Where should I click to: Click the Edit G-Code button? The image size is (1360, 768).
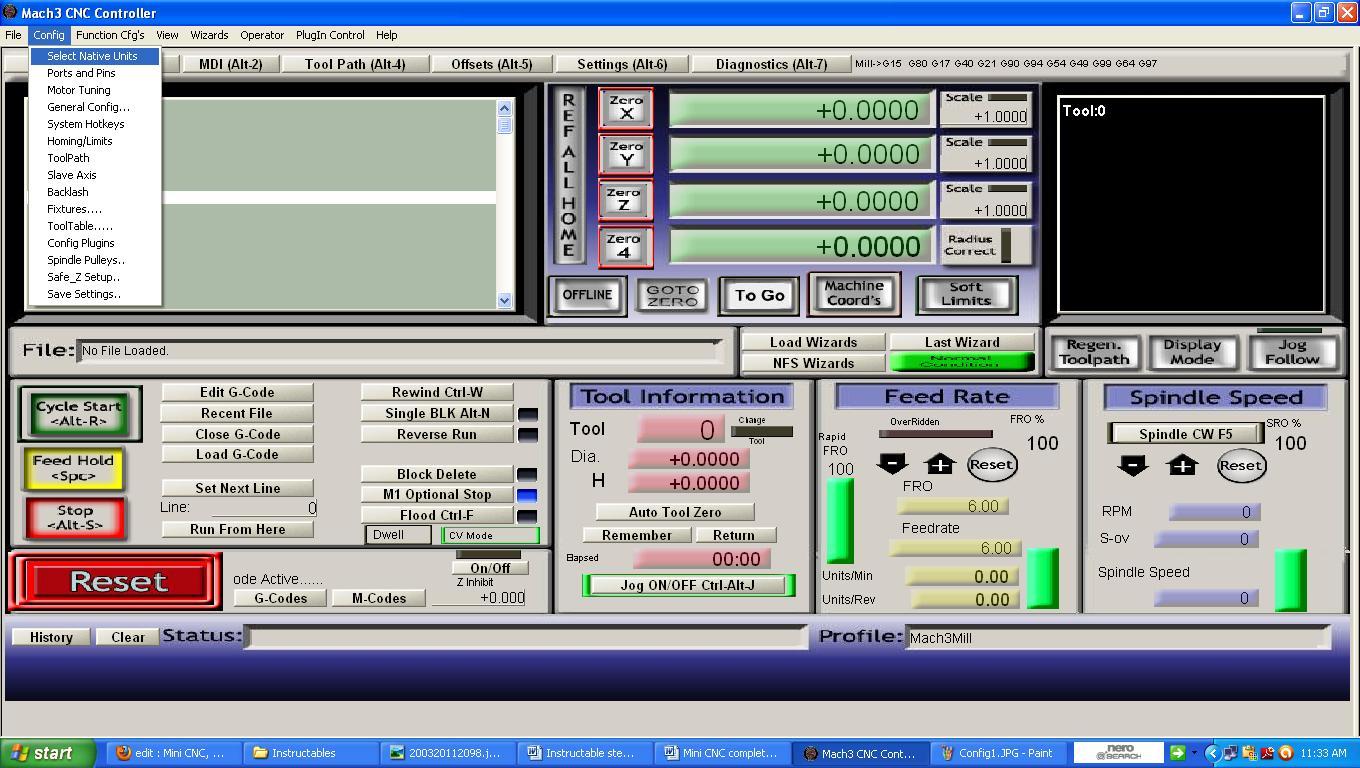click(x=237, y=392)
